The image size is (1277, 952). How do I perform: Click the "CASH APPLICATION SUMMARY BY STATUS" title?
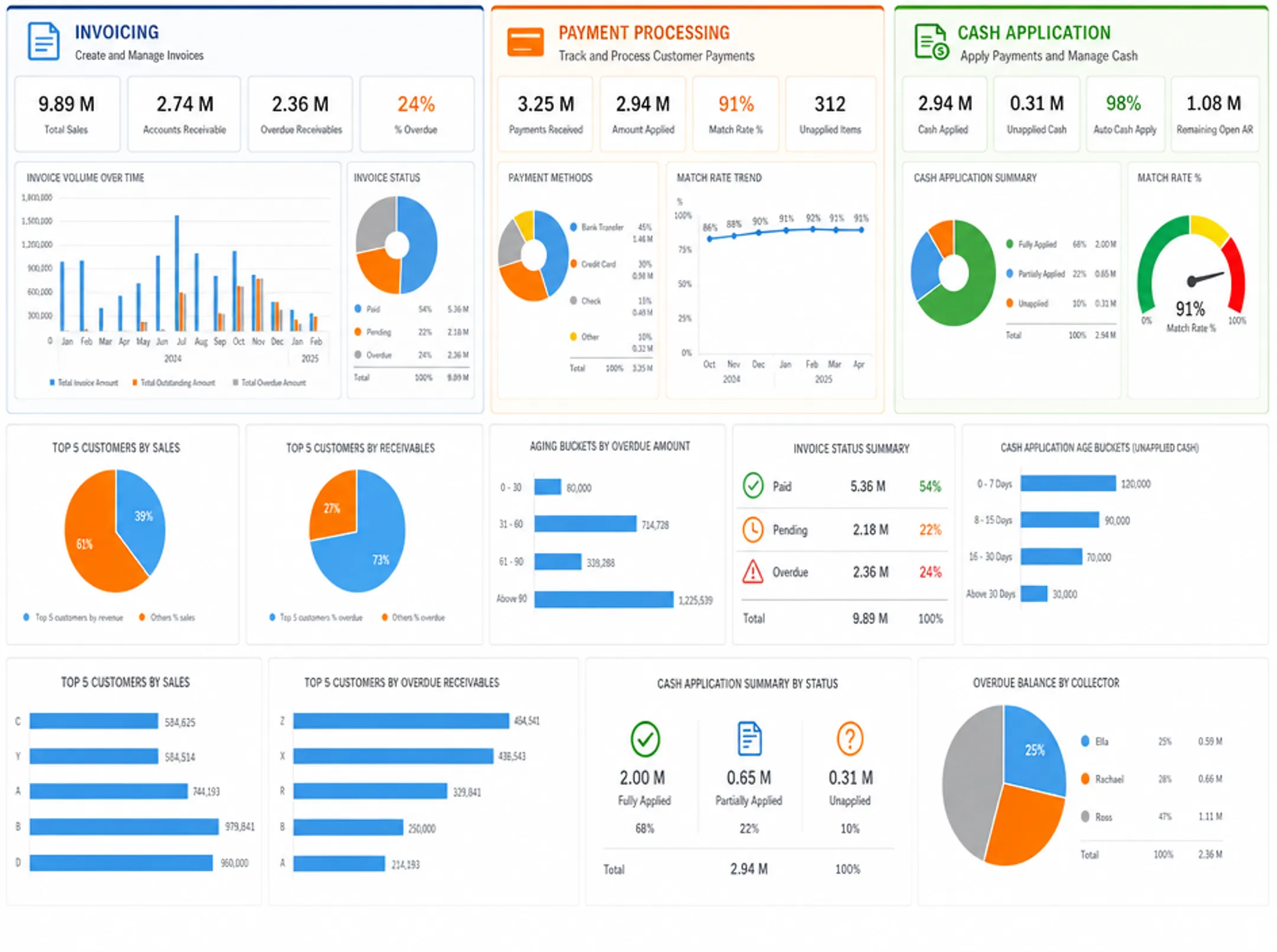(747, 684)
